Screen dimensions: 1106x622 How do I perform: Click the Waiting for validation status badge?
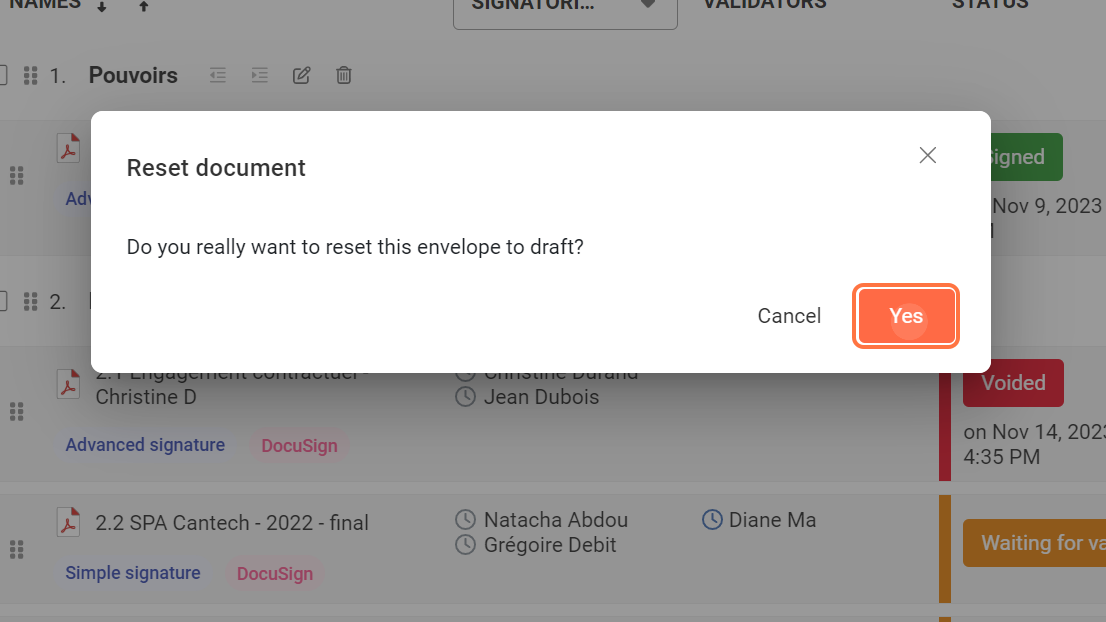[1033, 543]
